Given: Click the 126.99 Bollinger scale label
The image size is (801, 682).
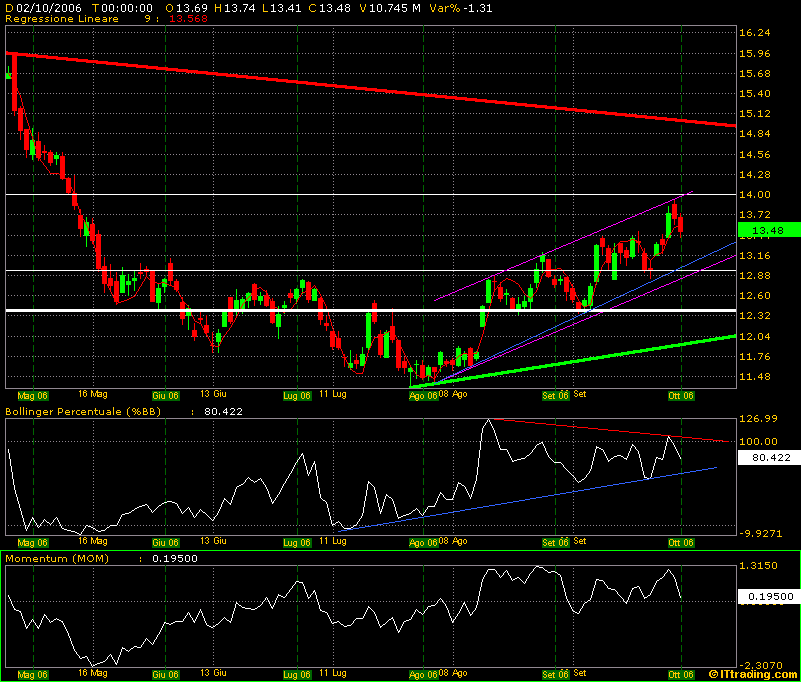Looking at the screenshot, I should tap(755, 419).
